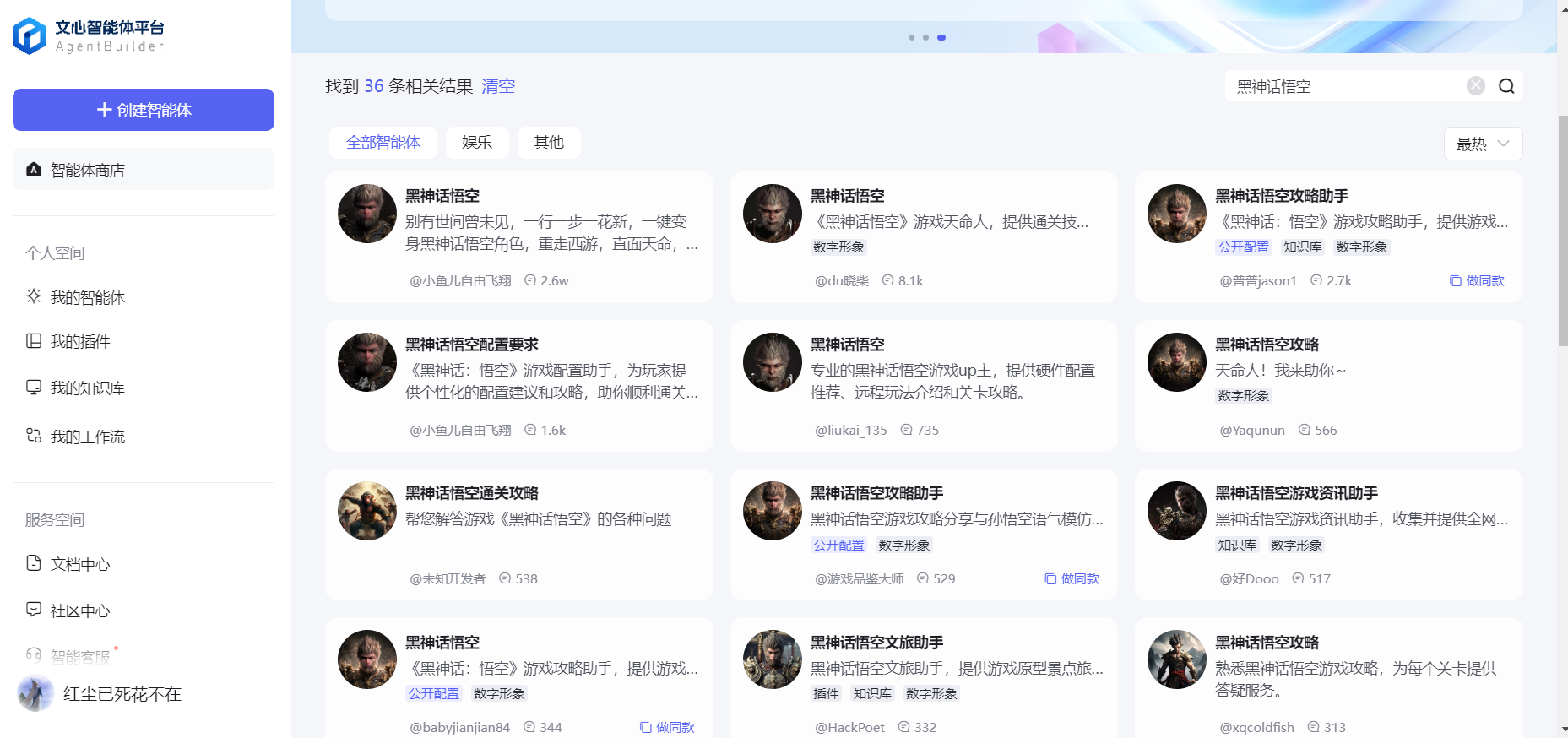The image size is (1568, 738).
Task: Open 黑神话悟空攻略助手 card by 普普jason1
Action: 1329,237
